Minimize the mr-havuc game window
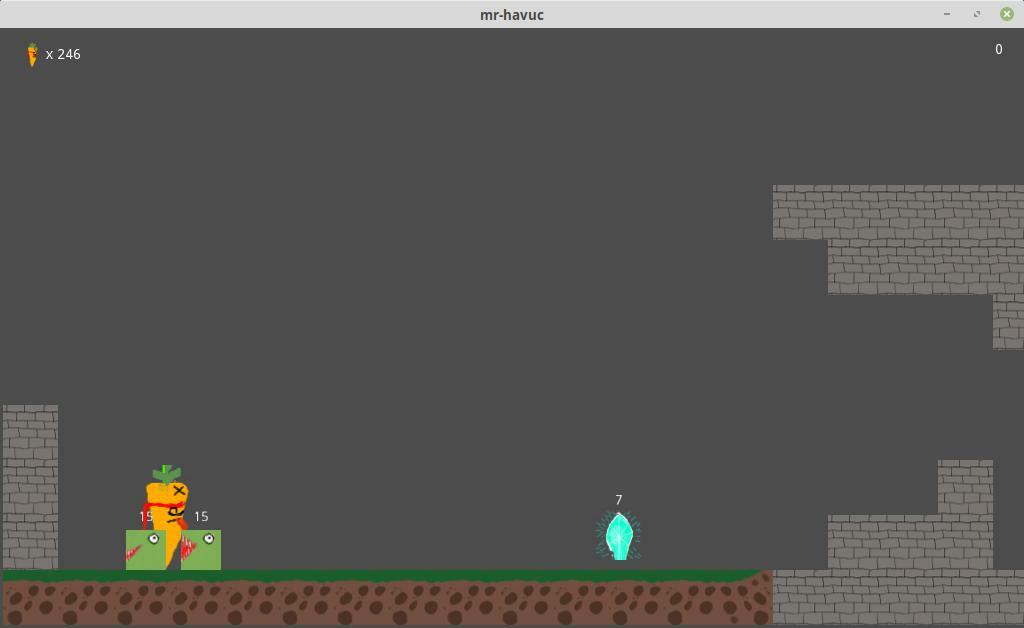Viewport: 1024px width, 628px height. coord(946,14)
